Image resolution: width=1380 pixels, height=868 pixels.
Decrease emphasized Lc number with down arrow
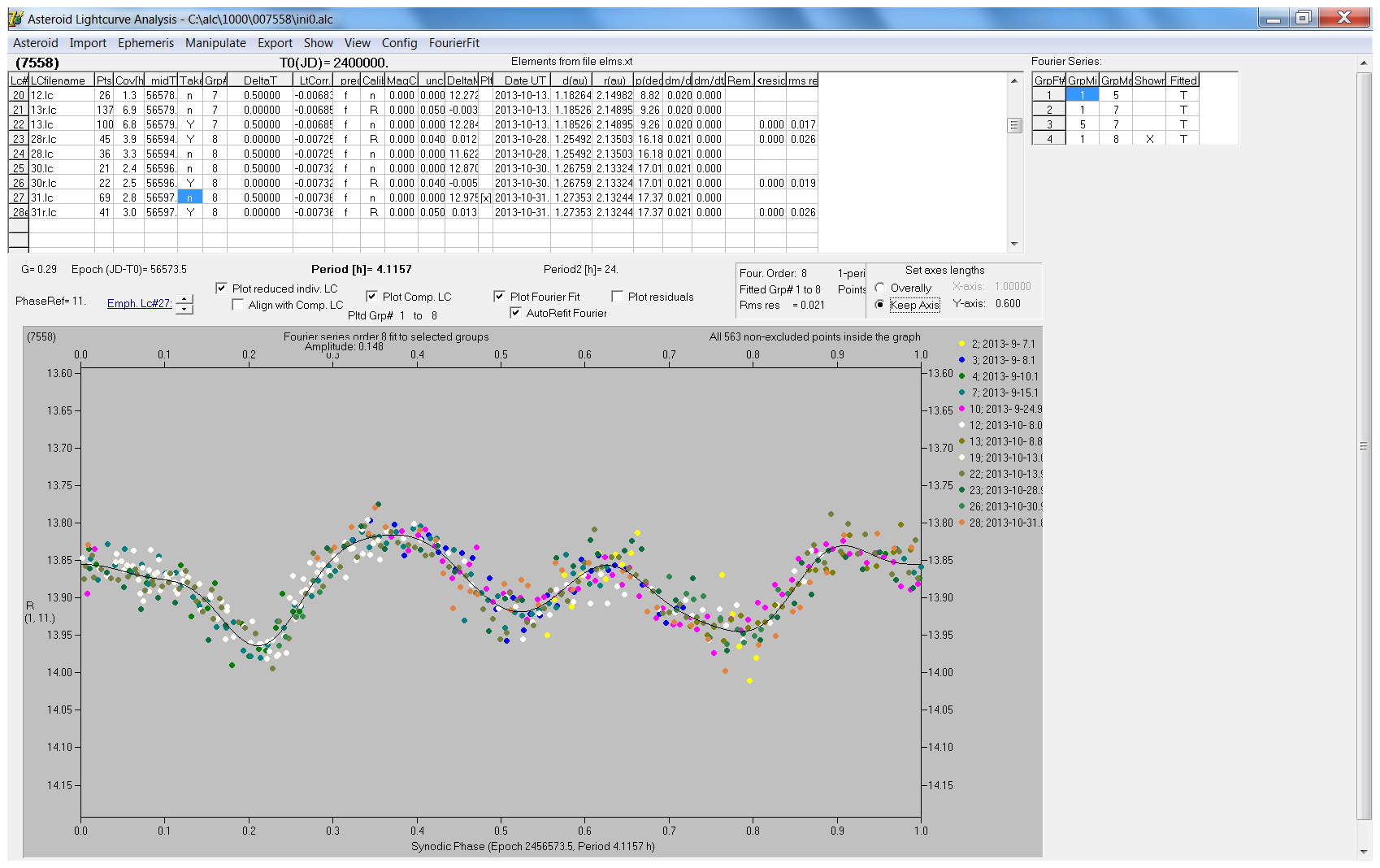pos(185,310)
